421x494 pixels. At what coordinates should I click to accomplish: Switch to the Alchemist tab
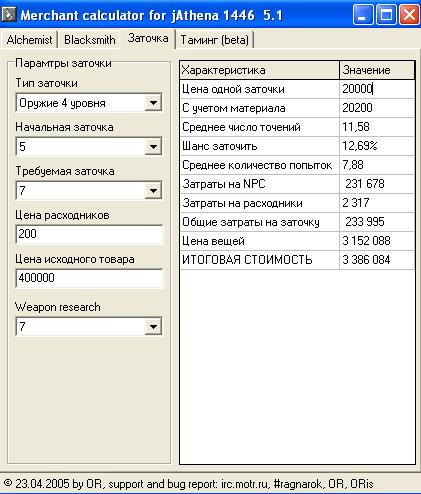point(29,40)
